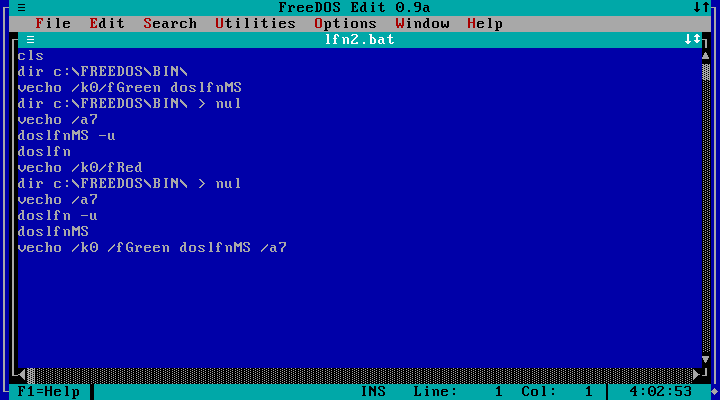This screenshot has height=400, width=720.
Task: Click the vertical scrollbar track
Action: 706,216
